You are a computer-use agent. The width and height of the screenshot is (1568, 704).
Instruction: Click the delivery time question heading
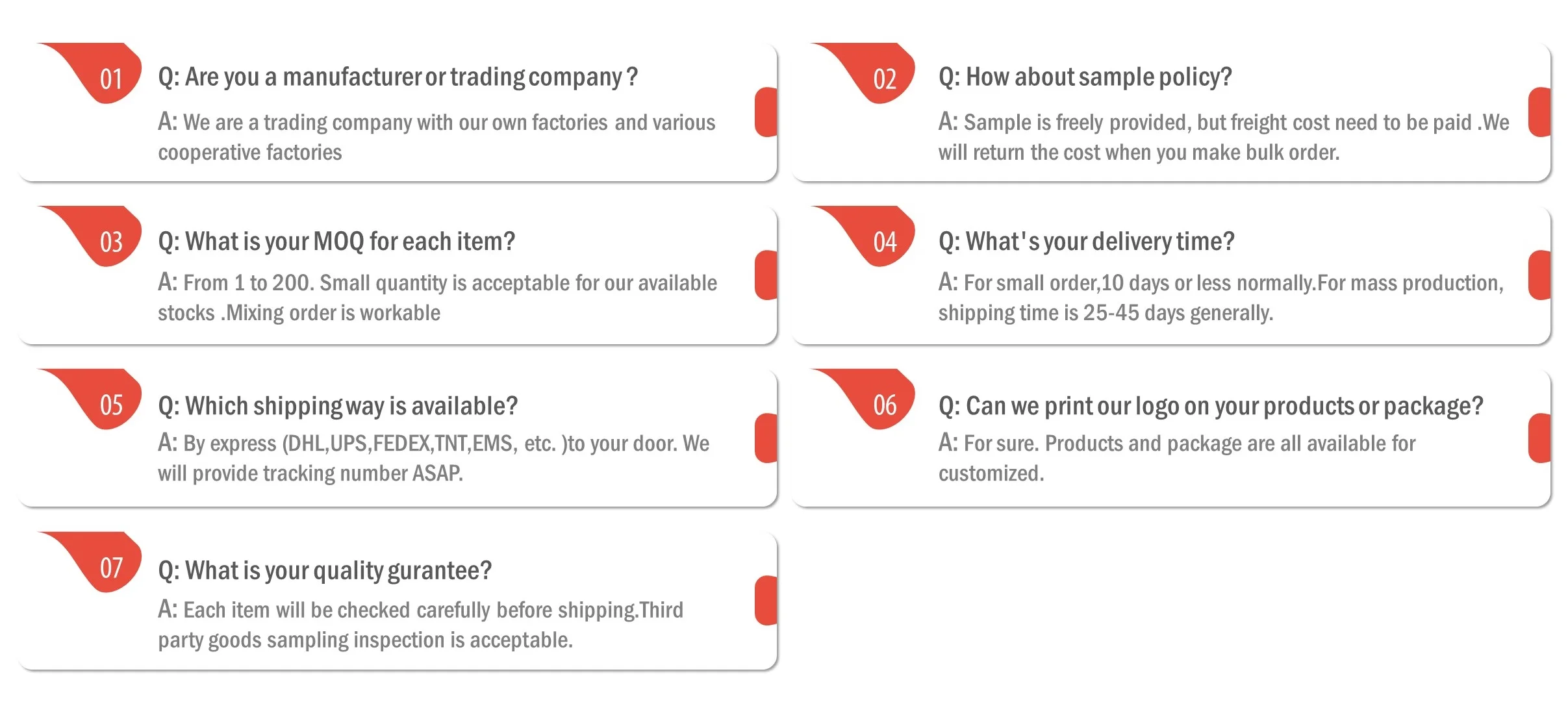coord(1086,242)
